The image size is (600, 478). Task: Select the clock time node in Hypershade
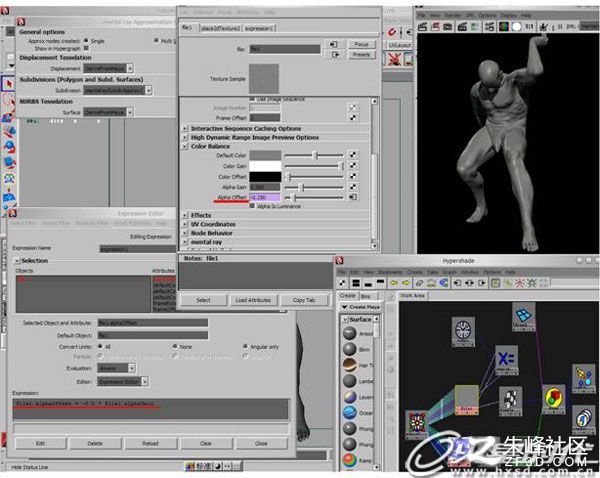pos(463,331)
